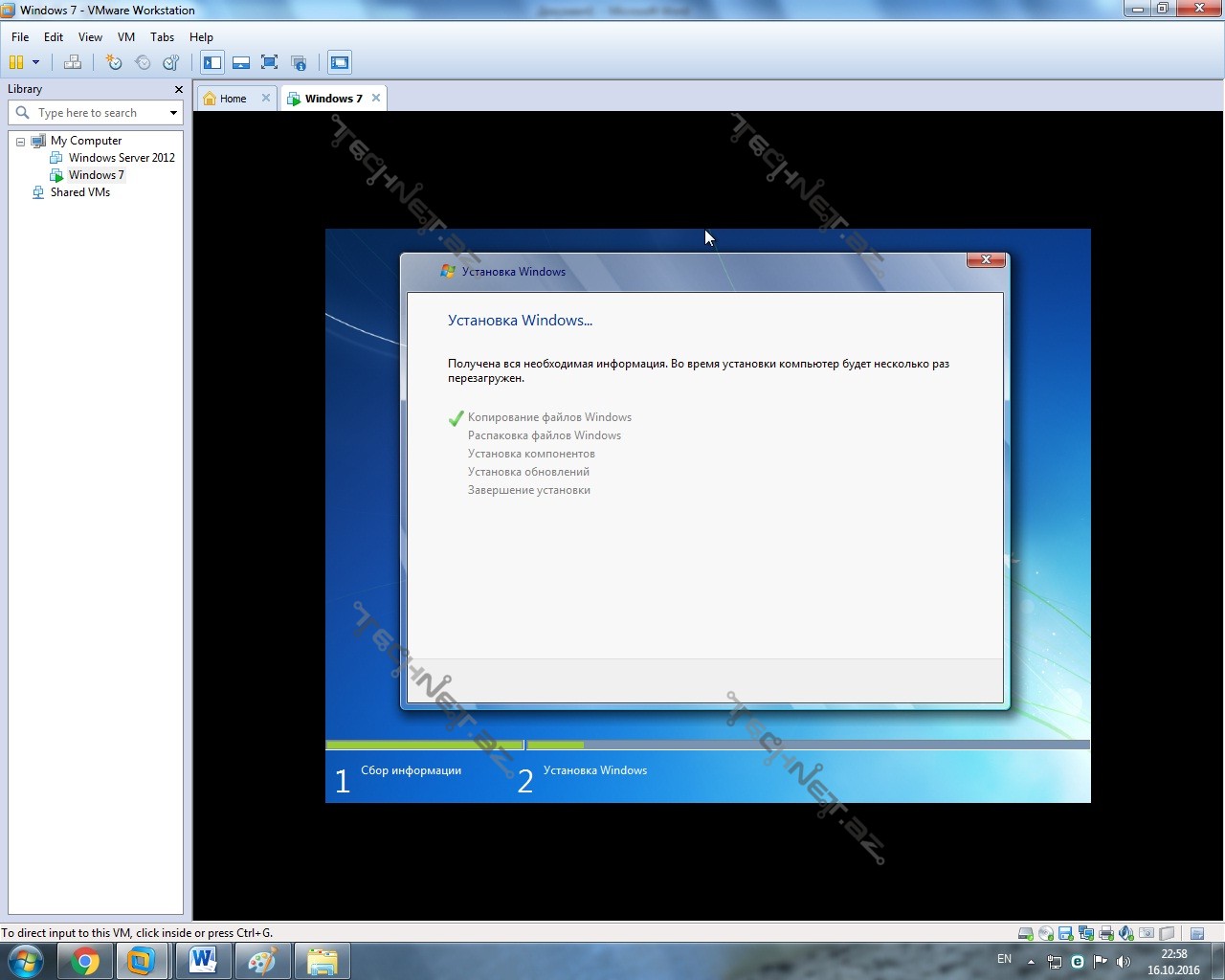Click the CD/DVD device status icon
This screenshot has width=1225, height=980.
coord(1046,933)
